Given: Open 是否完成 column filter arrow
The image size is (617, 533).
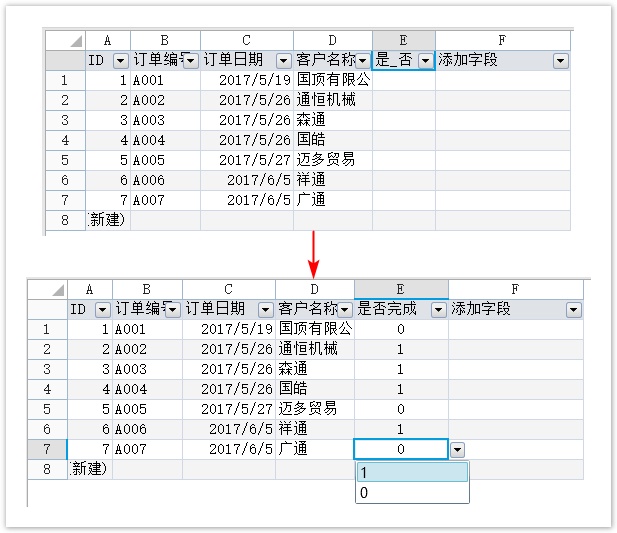Looking at the screenshot, I should click(438, 310).
